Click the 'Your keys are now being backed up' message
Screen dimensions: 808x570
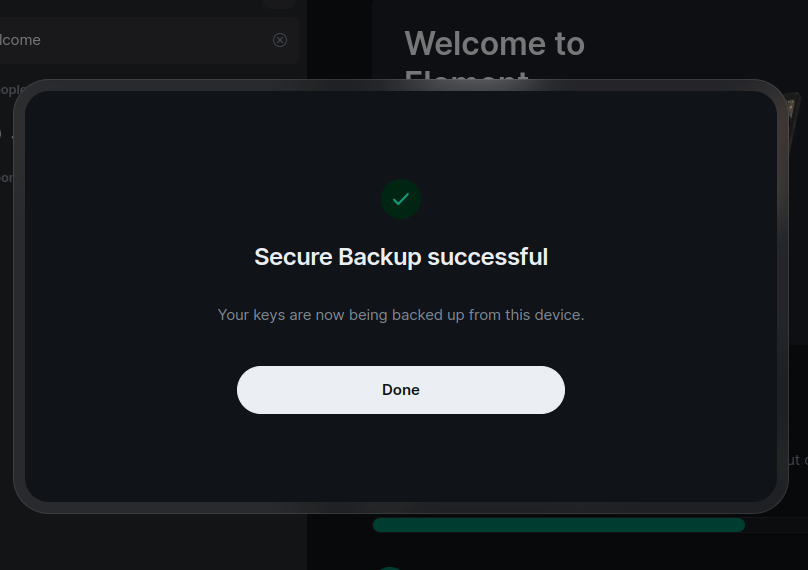tap(401, 315)
